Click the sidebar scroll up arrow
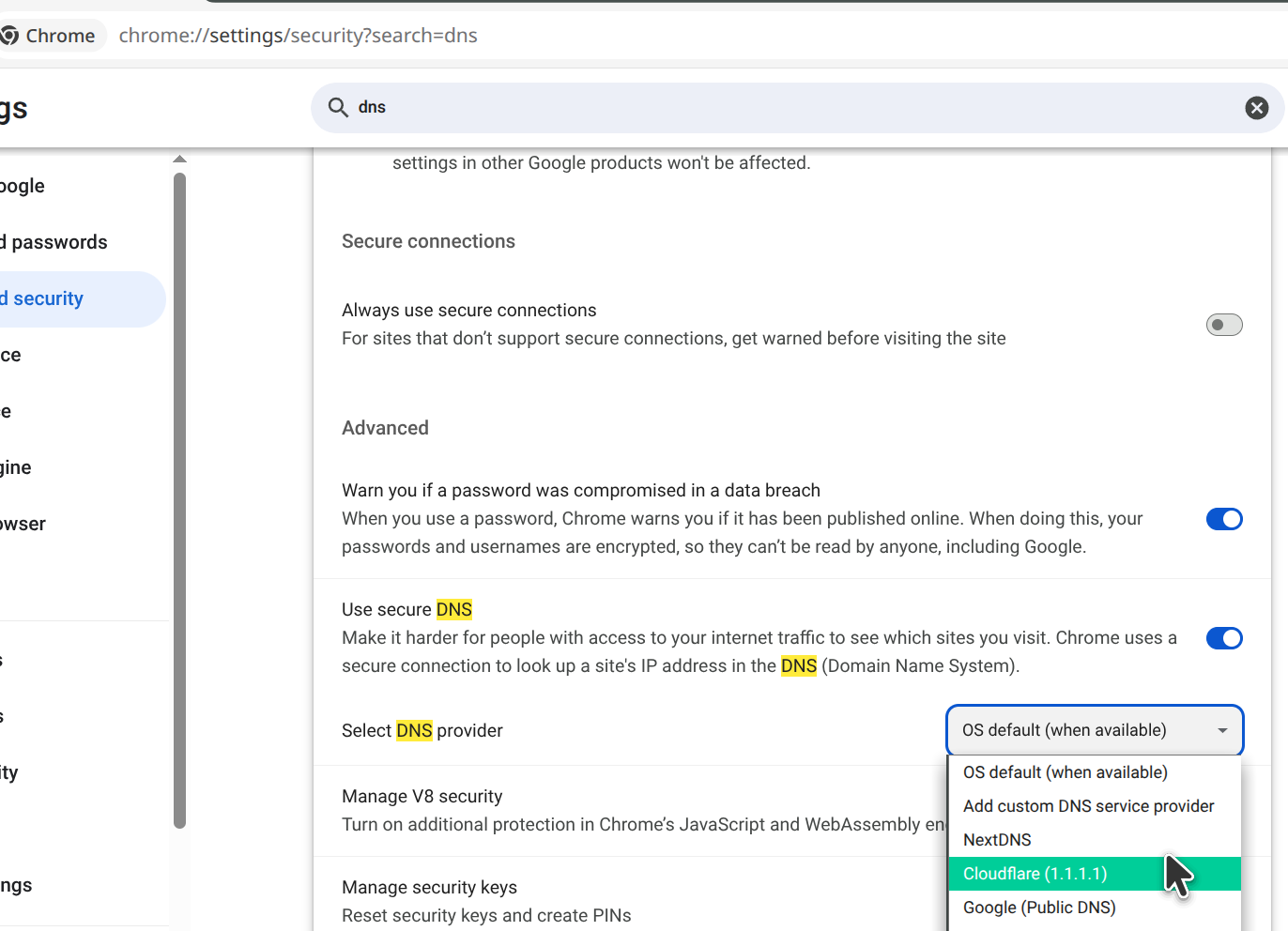Image resolution: width=1288 pixels, height=931 pixels. (x=180, y=160)
